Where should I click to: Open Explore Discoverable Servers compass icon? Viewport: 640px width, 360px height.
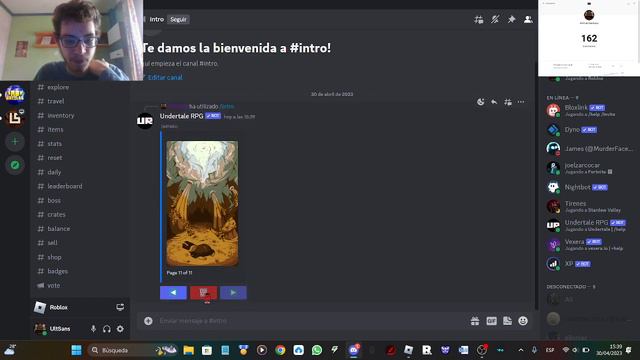point(15,165)
